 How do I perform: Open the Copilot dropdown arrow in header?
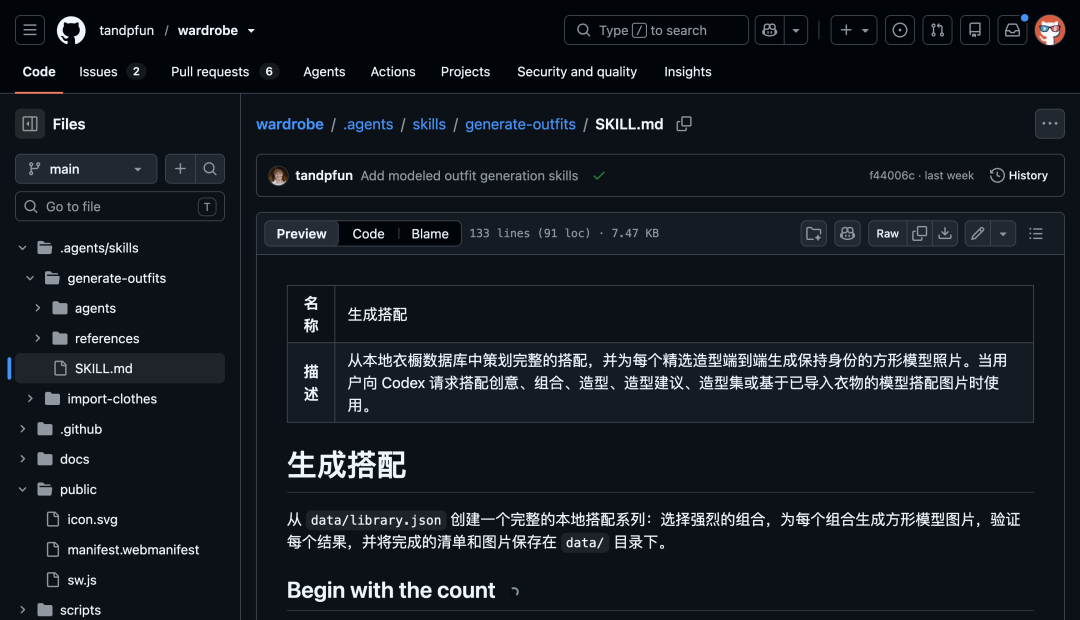click(796, 30)
